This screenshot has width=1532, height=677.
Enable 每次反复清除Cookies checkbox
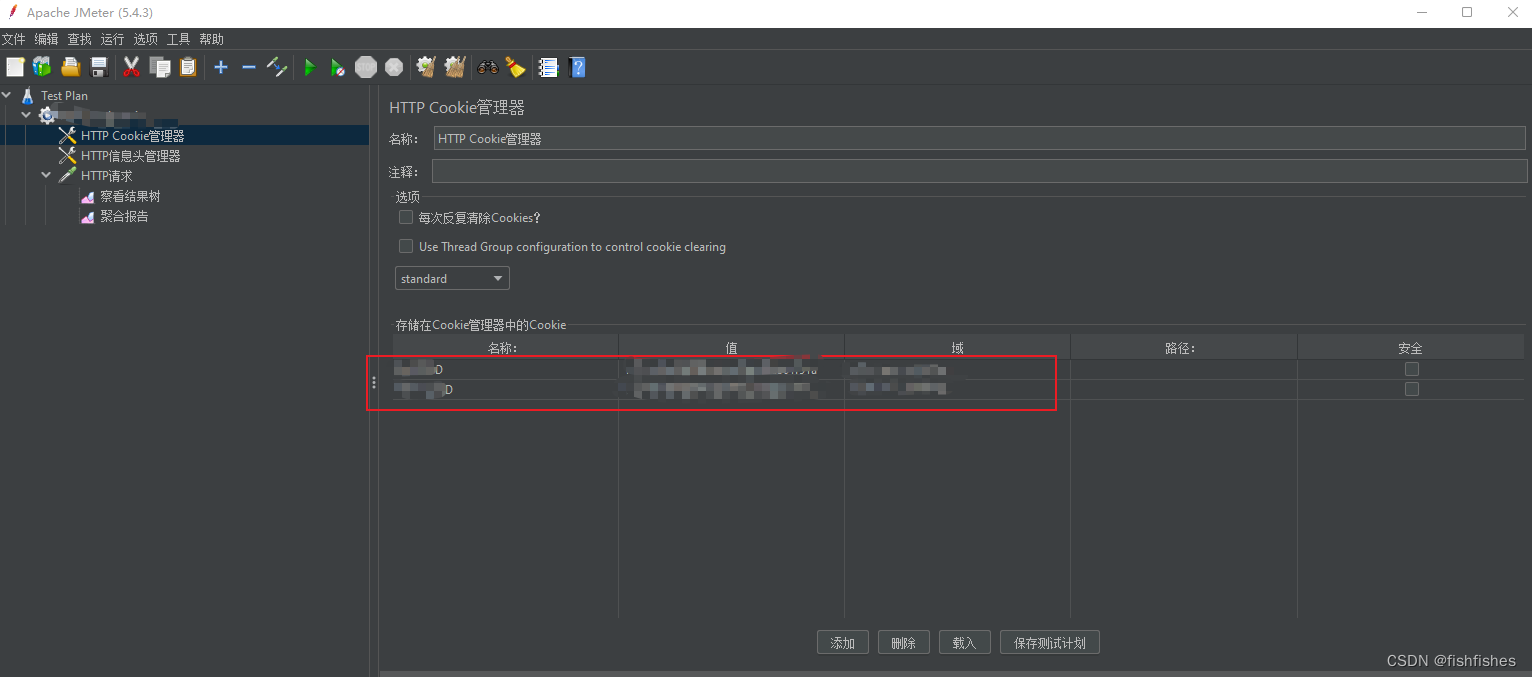tap(406, 217)
